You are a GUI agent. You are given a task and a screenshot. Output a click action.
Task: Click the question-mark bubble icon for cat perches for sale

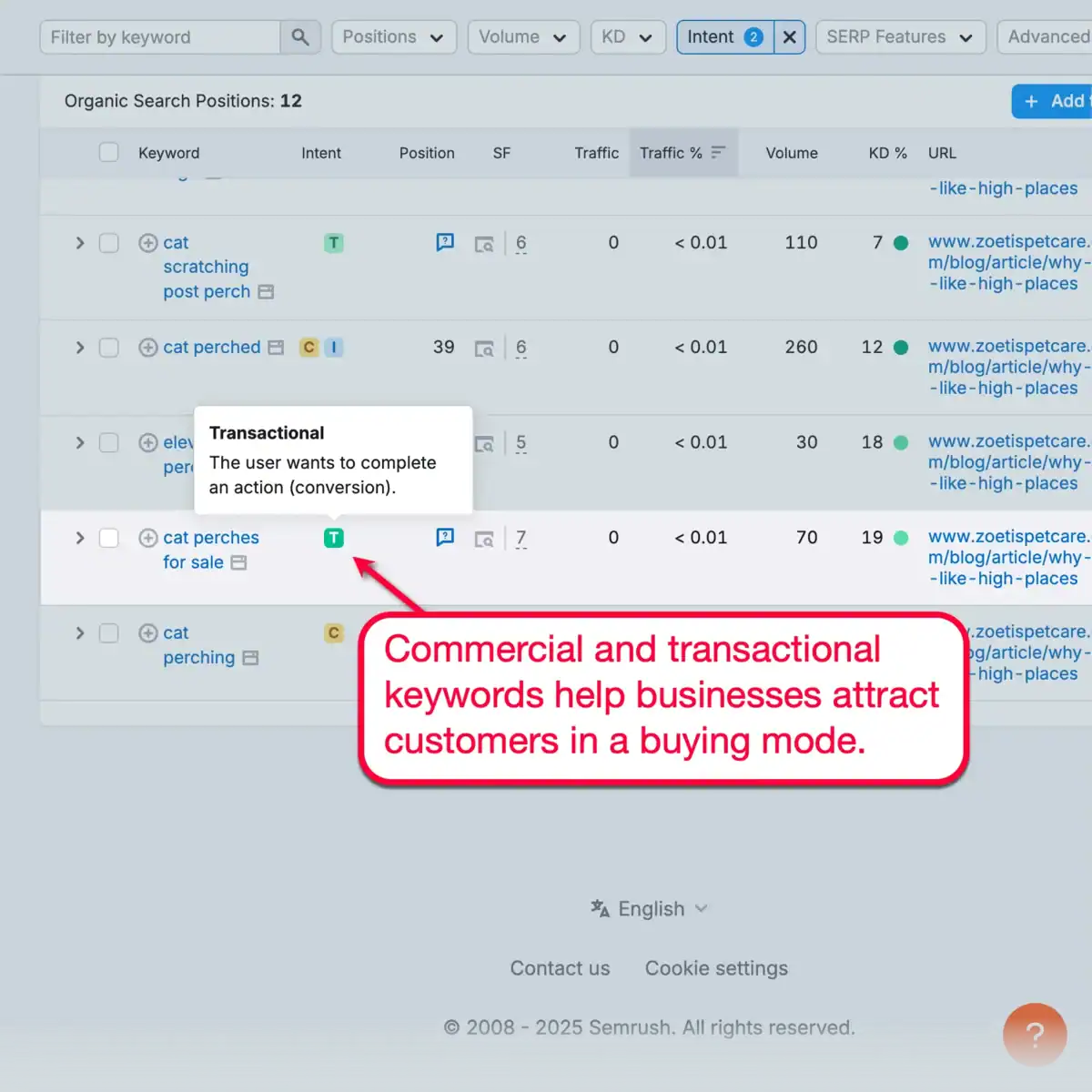(x=445, y=538)
